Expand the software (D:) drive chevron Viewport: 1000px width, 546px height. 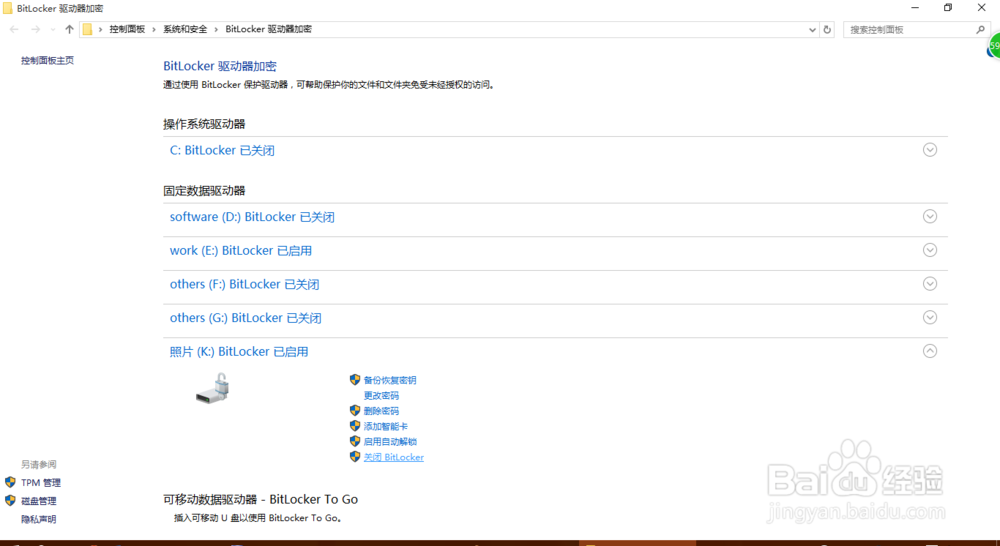[930, 216]
